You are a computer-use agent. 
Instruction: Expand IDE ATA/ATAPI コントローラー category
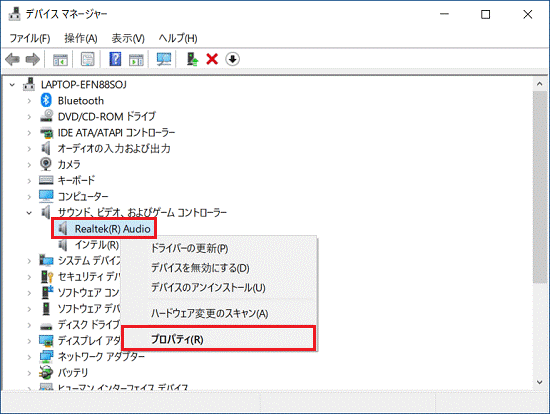coord(29,133)
